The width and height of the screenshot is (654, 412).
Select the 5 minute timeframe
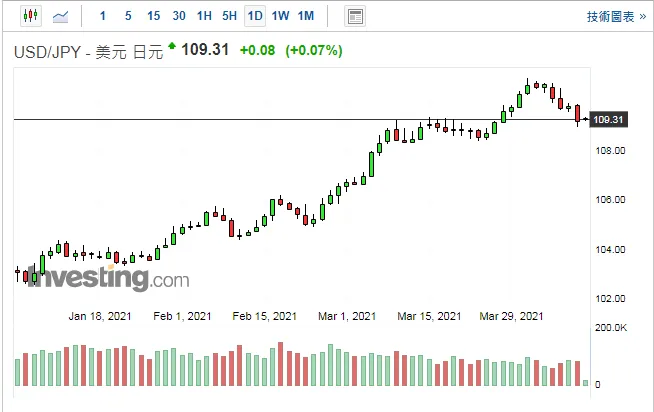(128, 16)
